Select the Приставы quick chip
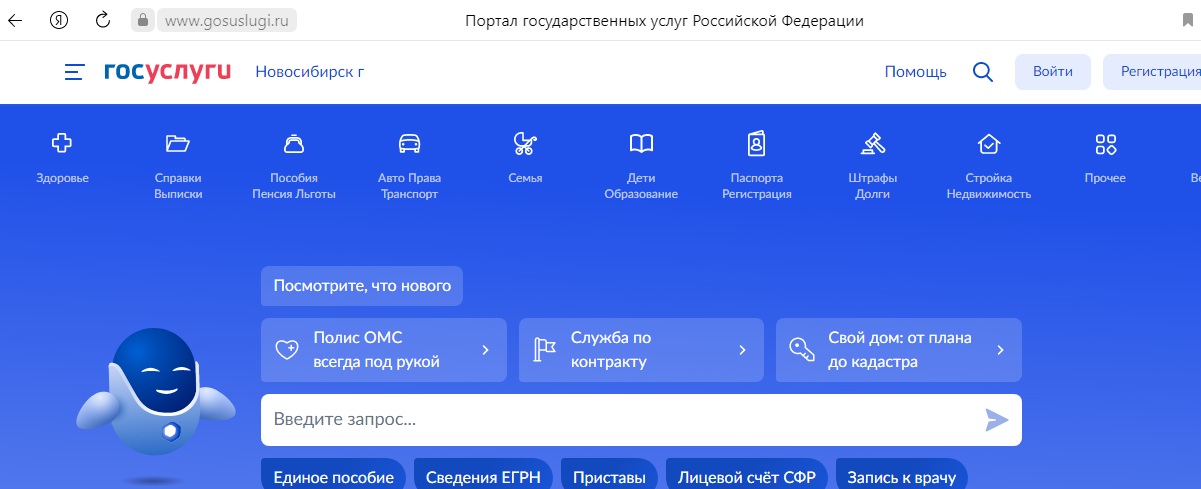 coord(609,474)
